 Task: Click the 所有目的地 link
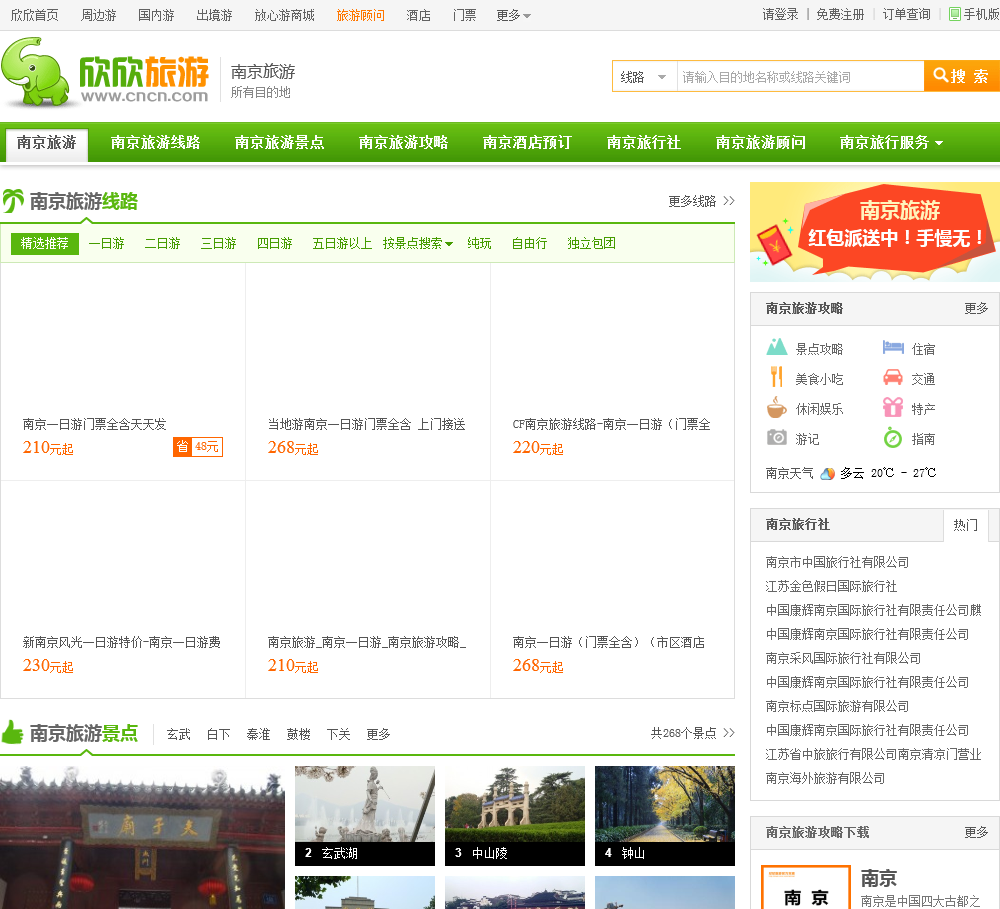click(x=260, y=92)
